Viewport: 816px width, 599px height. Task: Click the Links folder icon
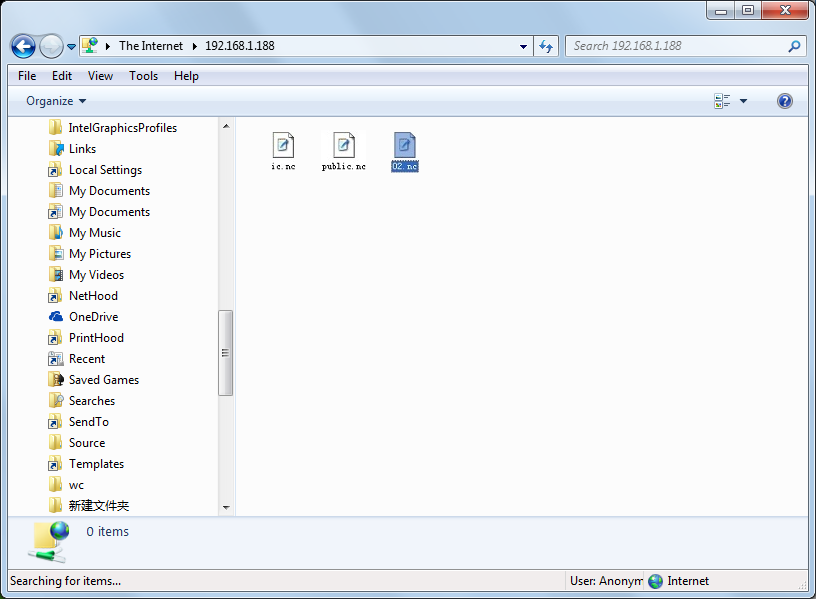56,148
